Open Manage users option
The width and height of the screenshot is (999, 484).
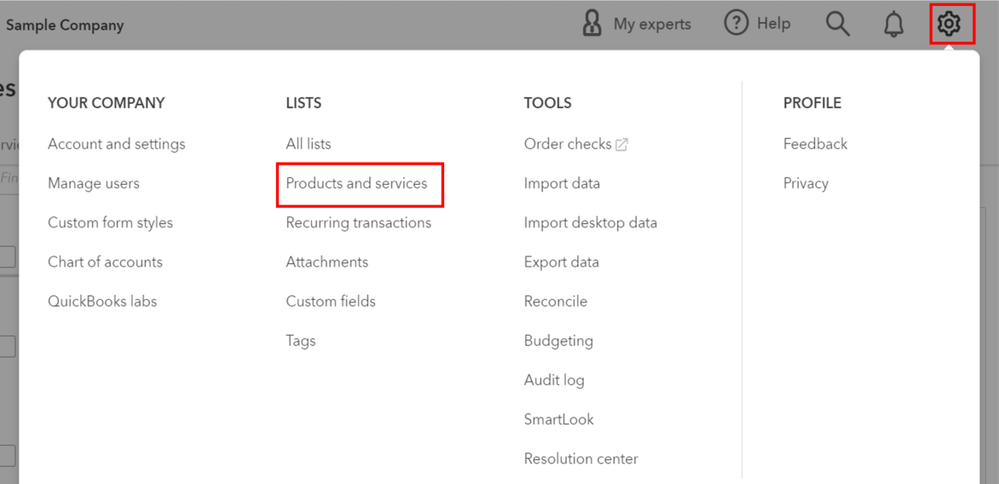pyautogui.click(x=93, y=184)
